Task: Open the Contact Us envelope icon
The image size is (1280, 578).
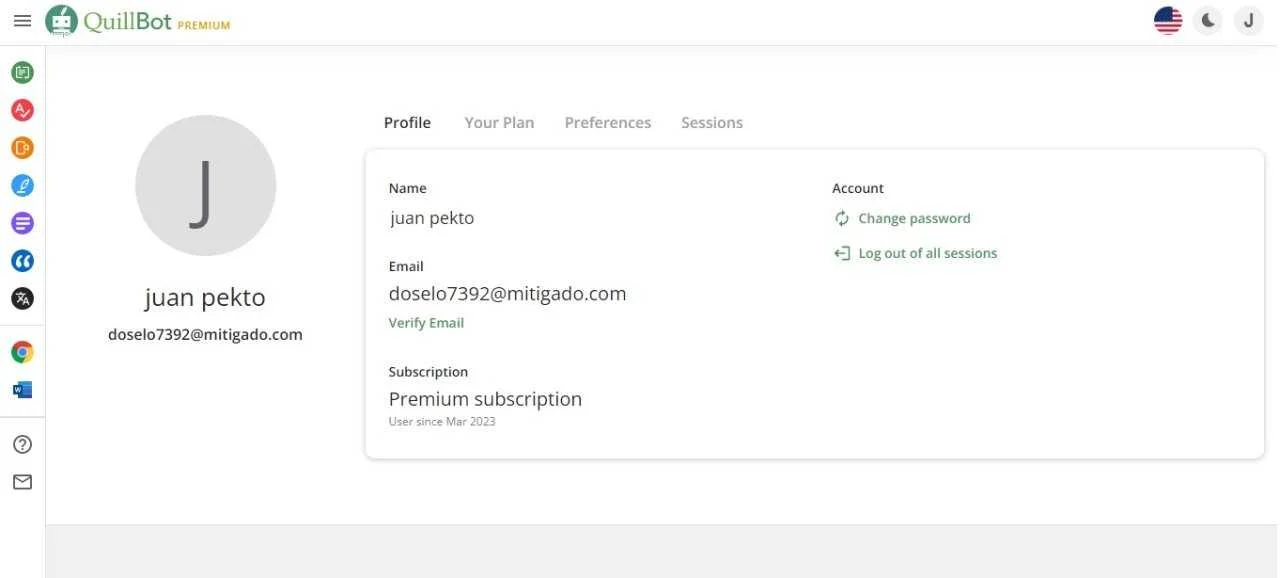Action: pos(22,482)
